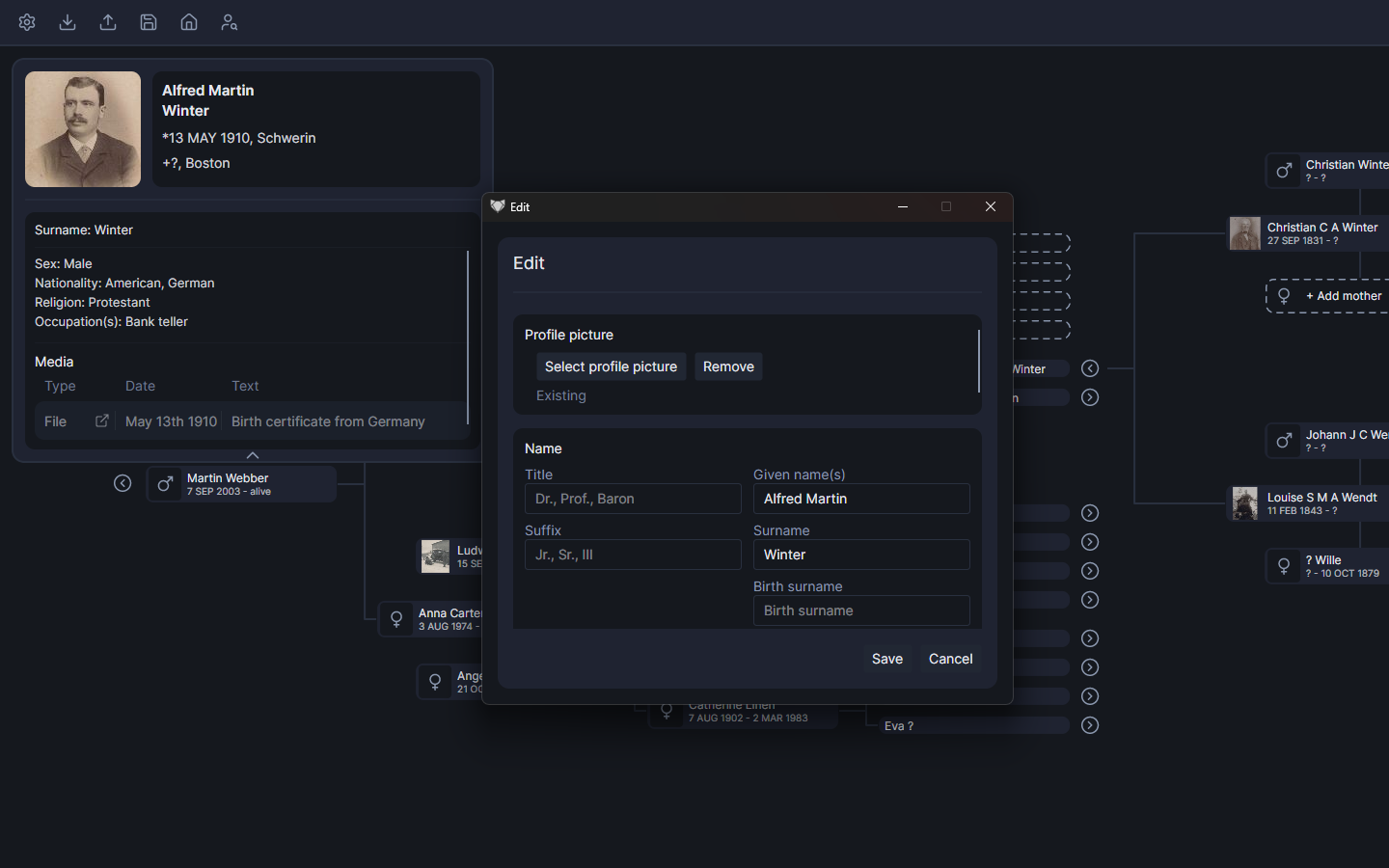1389x868 pixels.
Task: Click the upload/export icon in toolbar
Action: 108,22
